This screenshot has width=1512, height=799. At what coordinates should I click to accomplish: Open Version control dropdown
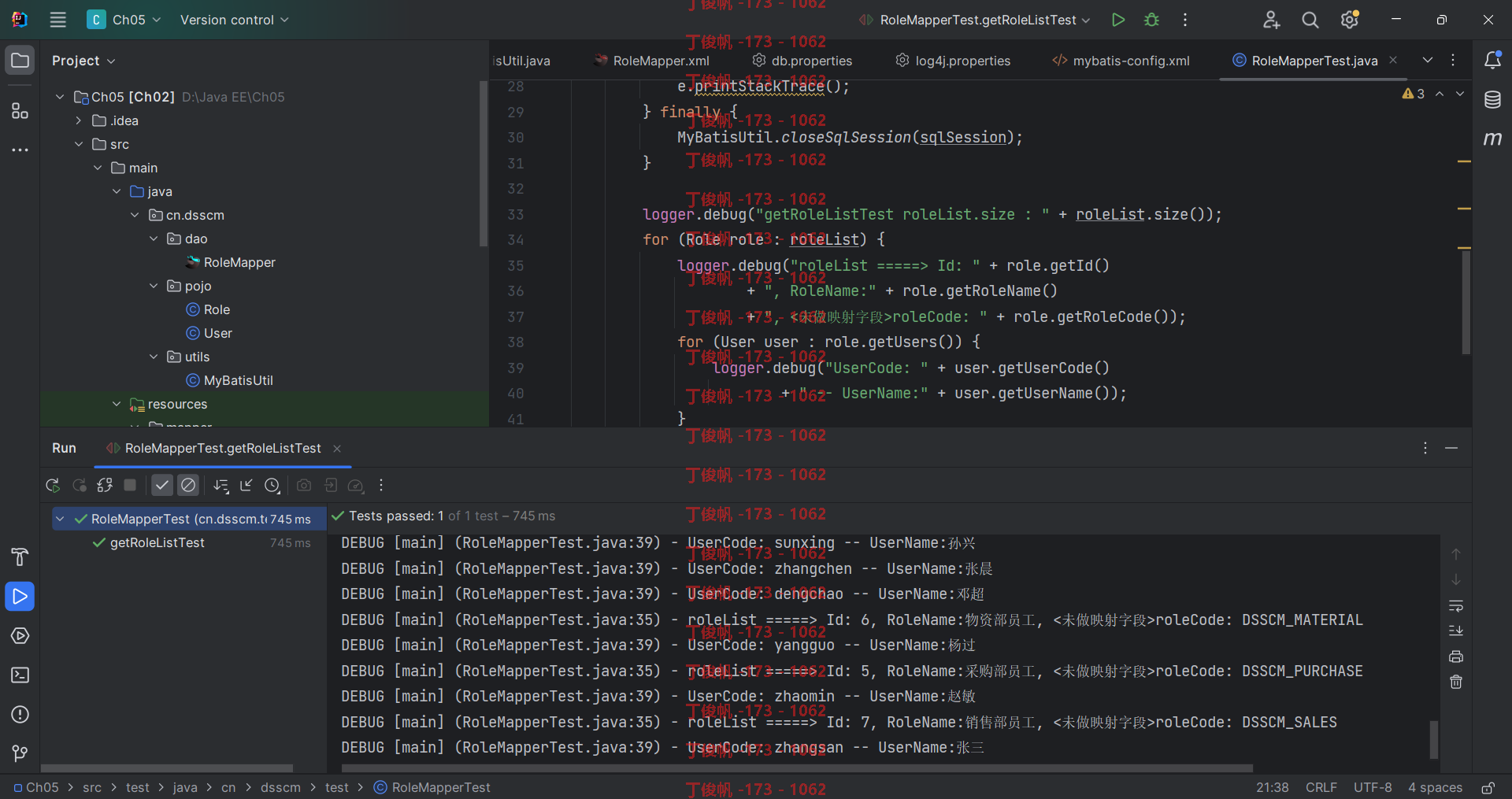pos(234,20)
